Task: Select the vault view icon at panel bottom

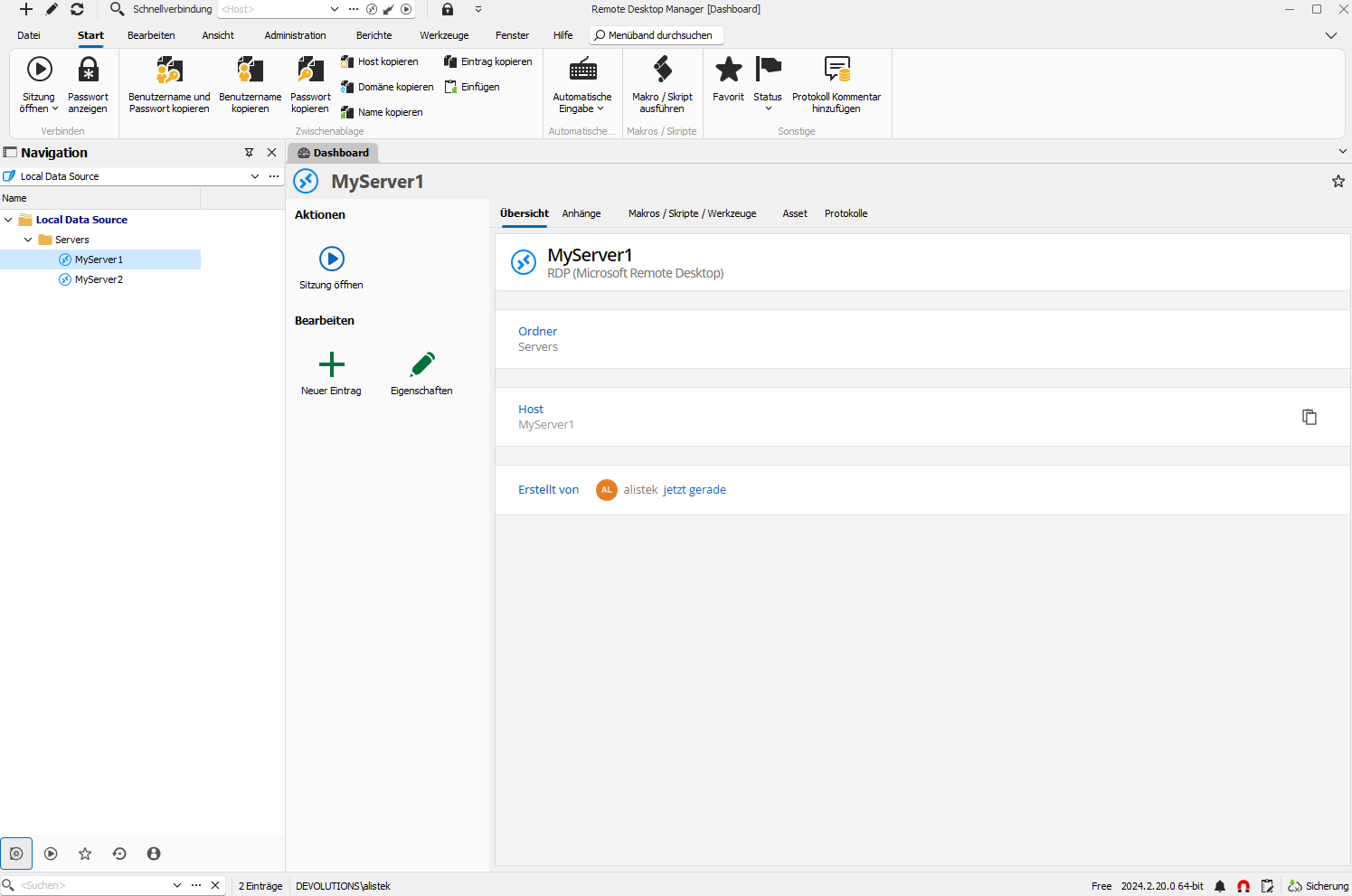Action: [x=16, y=854]
